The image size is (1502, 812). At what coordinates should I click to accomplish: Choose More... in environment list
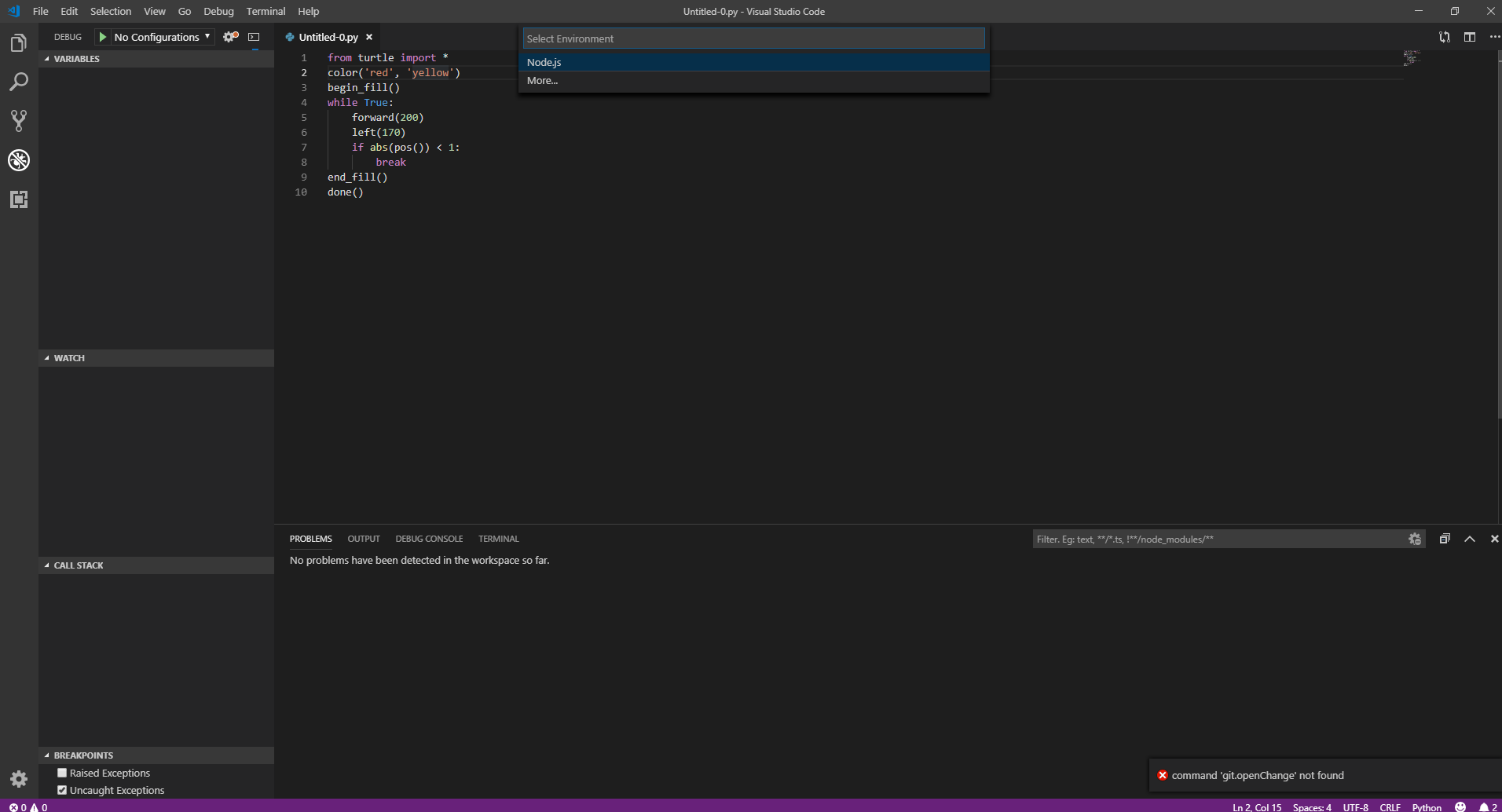754,80
